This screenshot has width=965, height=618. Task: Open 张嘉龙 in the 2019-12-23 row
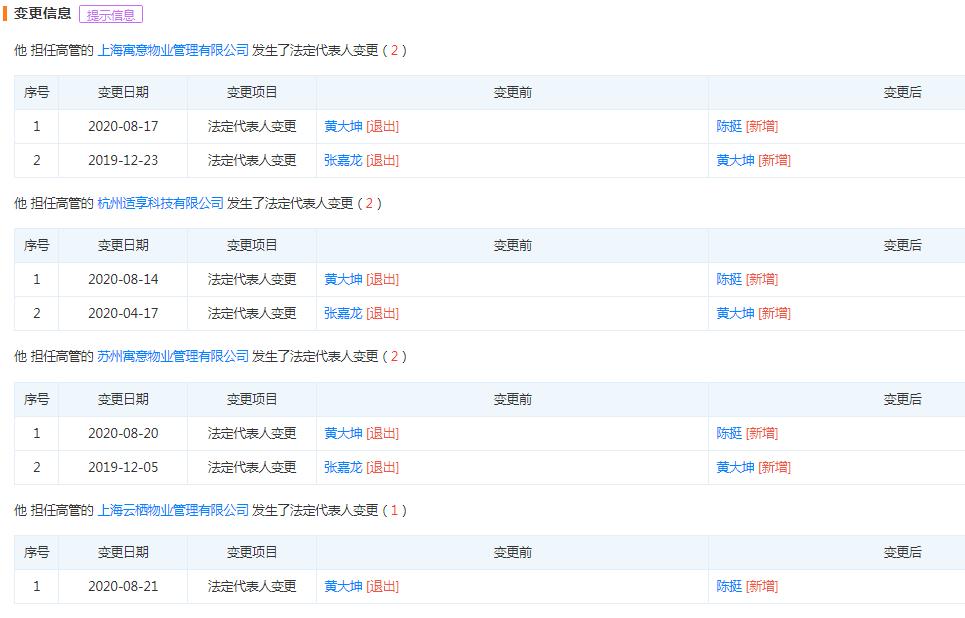[343, 160]
